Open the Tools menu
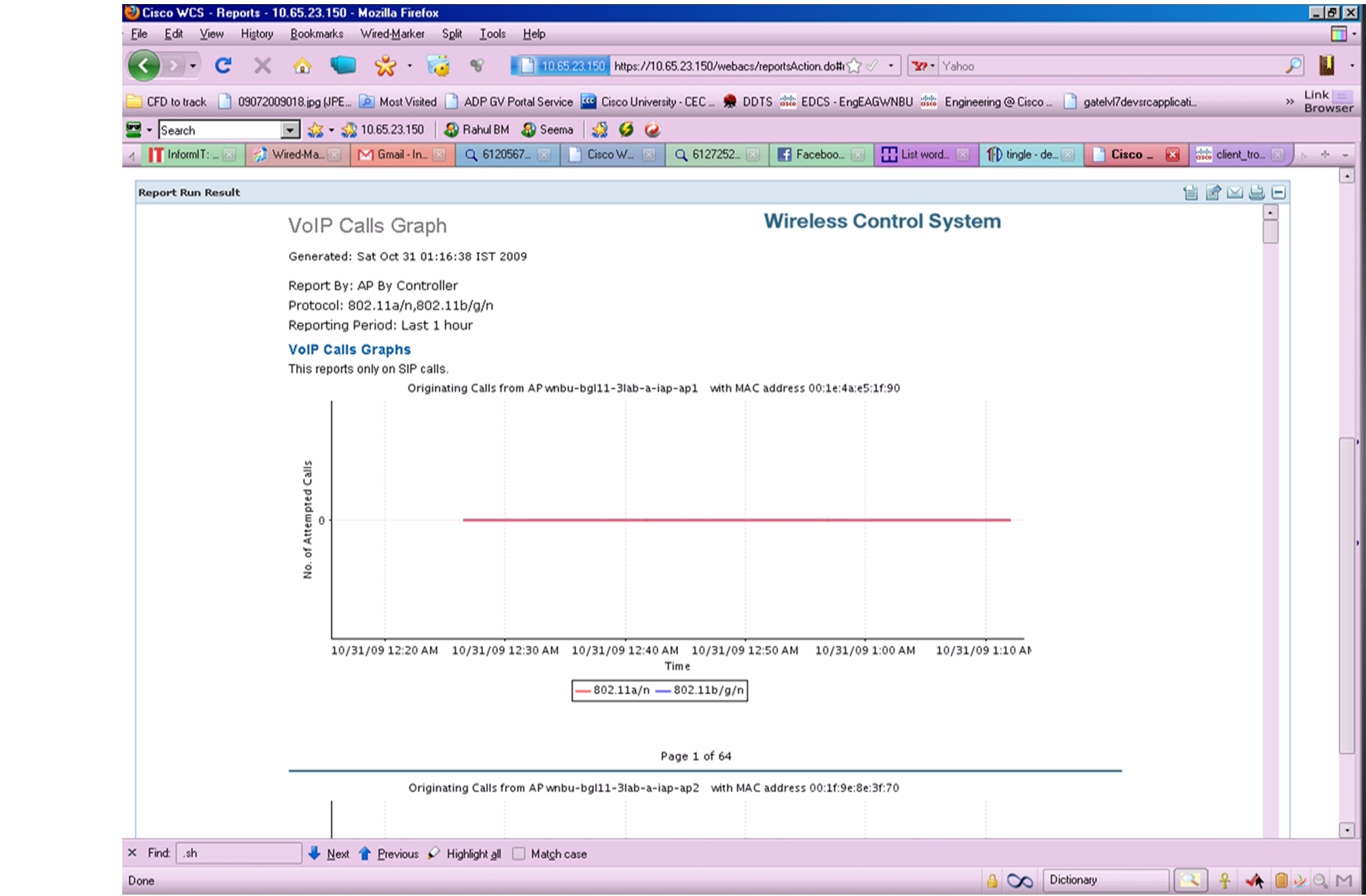 pos(492,33)
